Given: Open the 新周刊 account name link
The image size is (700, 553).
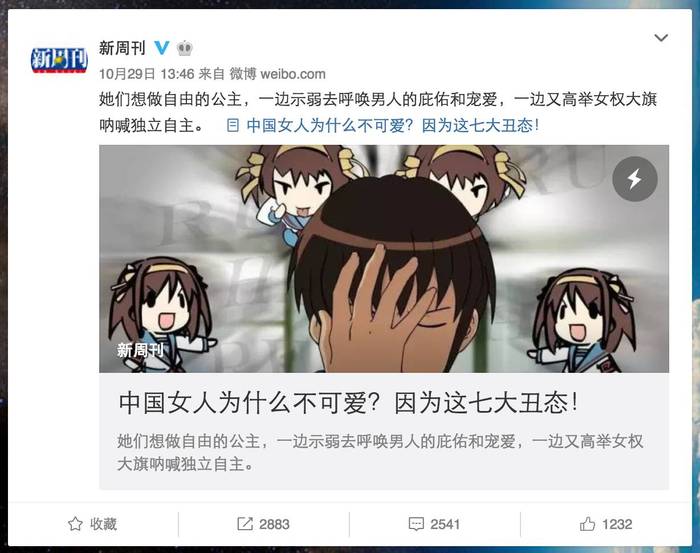Looking at the screenshot, I should [122, 47].
